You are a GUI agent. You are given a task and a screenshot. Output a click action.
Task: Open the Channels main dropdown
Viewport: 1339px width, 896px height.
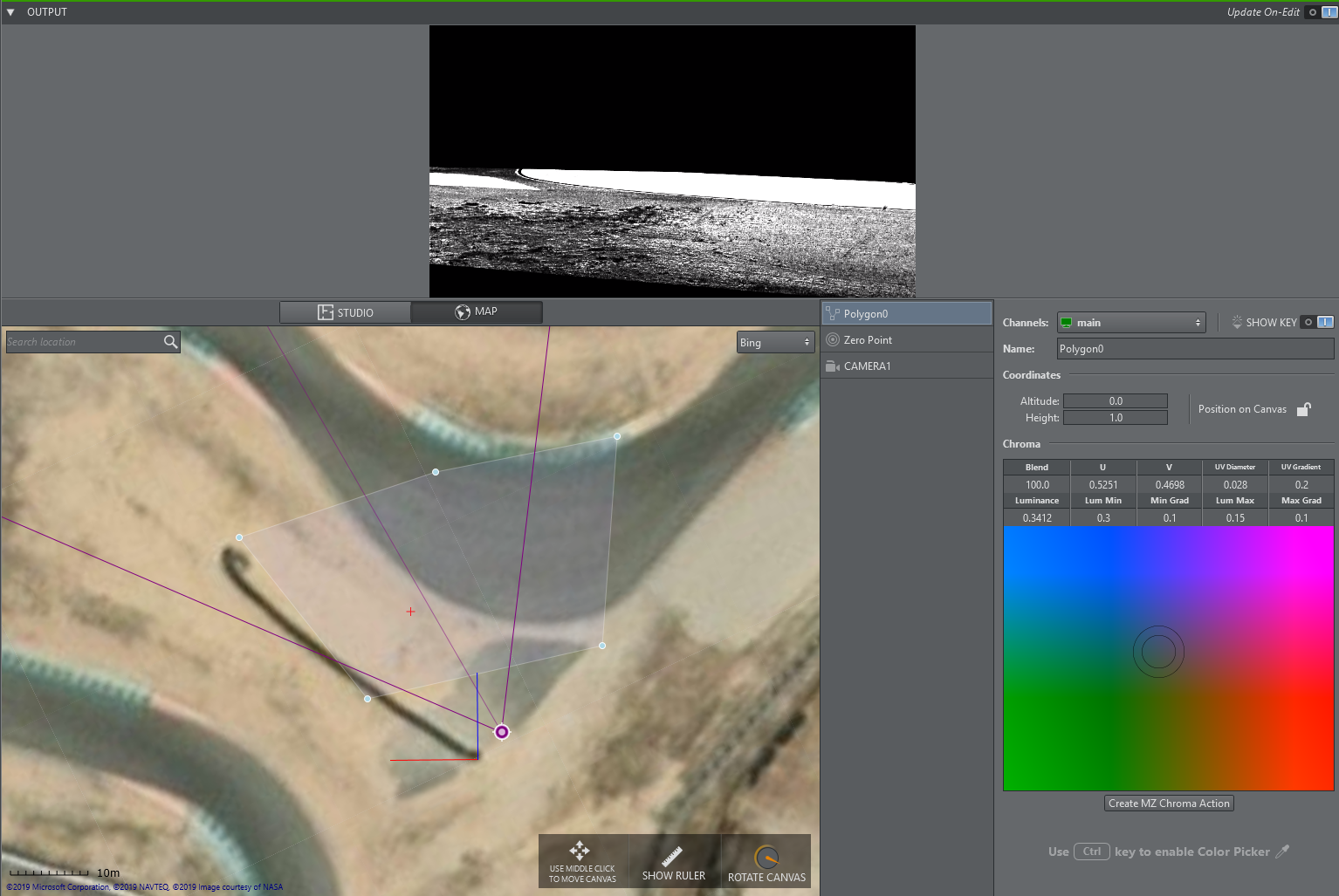[1130, 323]
